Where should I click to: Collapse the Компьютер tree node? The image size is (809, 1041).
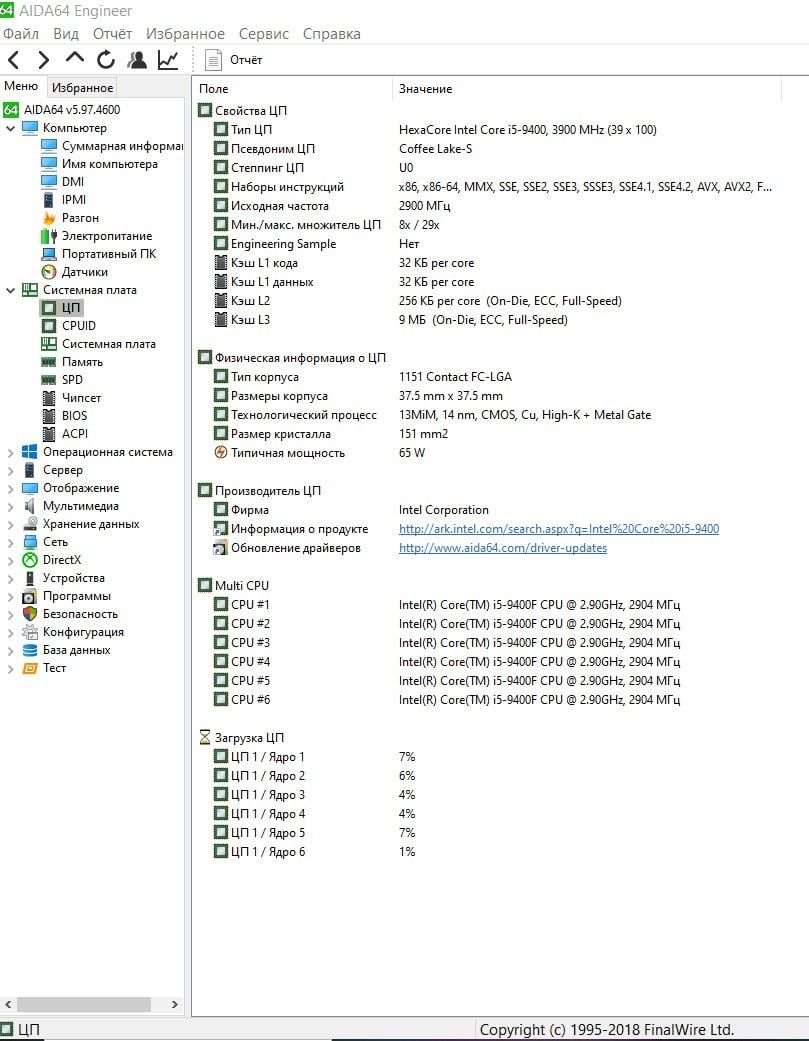[10, 128]
